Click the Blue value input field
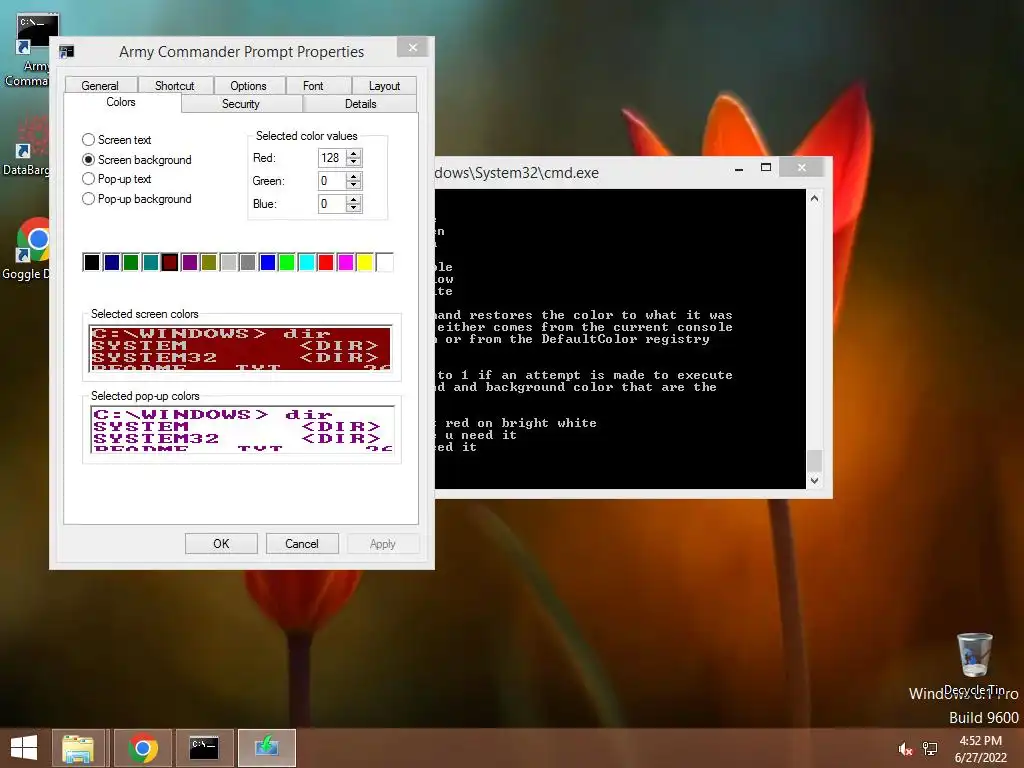1024x768 pixels. (332, 204)
